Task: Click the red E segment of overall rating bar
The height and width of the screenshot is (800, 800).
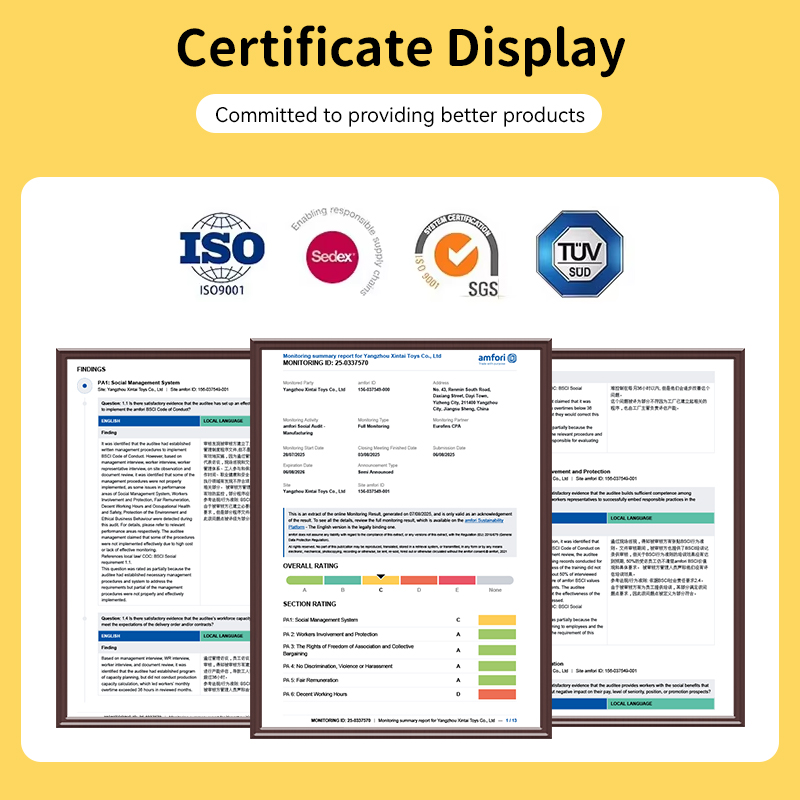Action: point(457,580)
